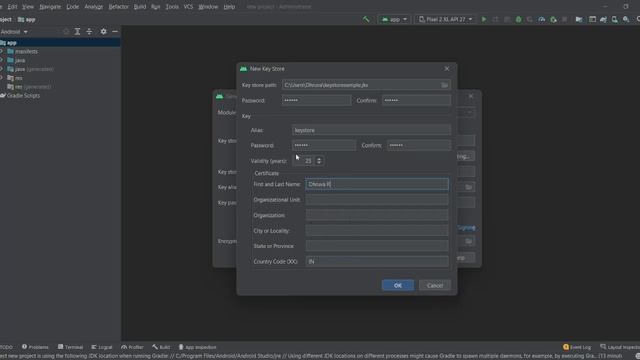Open the Build tool window tab

(x=161, y=347)
